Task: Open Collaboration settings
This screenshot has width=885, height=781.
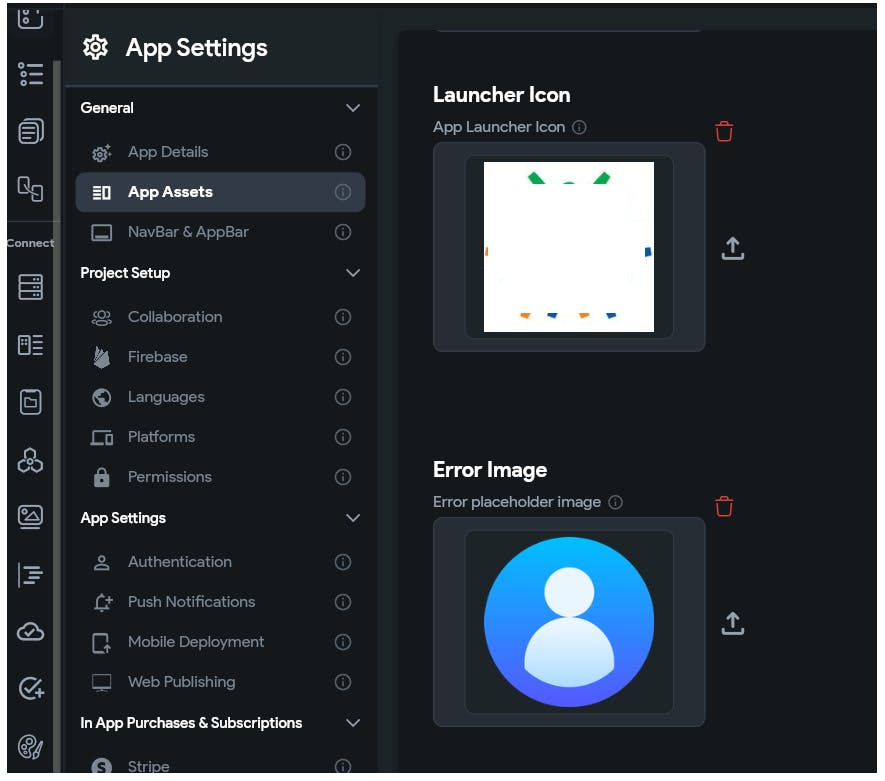Action: tap(220, 317)
